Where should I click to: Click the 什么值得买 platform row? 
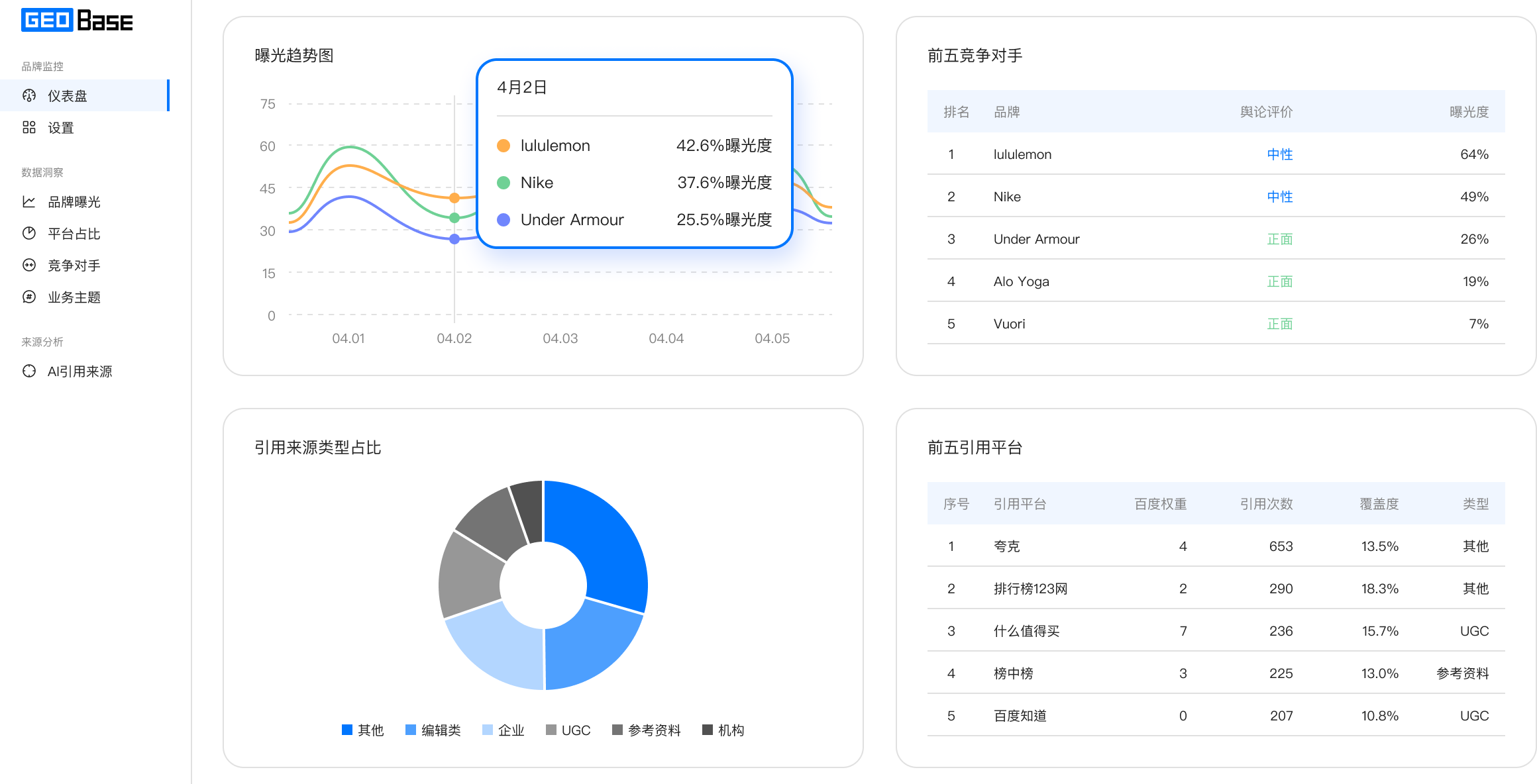(x=1216, y=630)
